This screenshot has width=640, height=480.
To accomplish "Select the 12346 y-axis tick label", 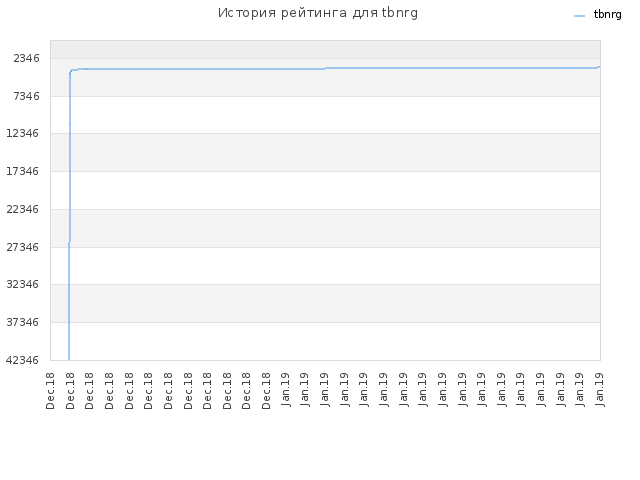I will coord(22,133).
